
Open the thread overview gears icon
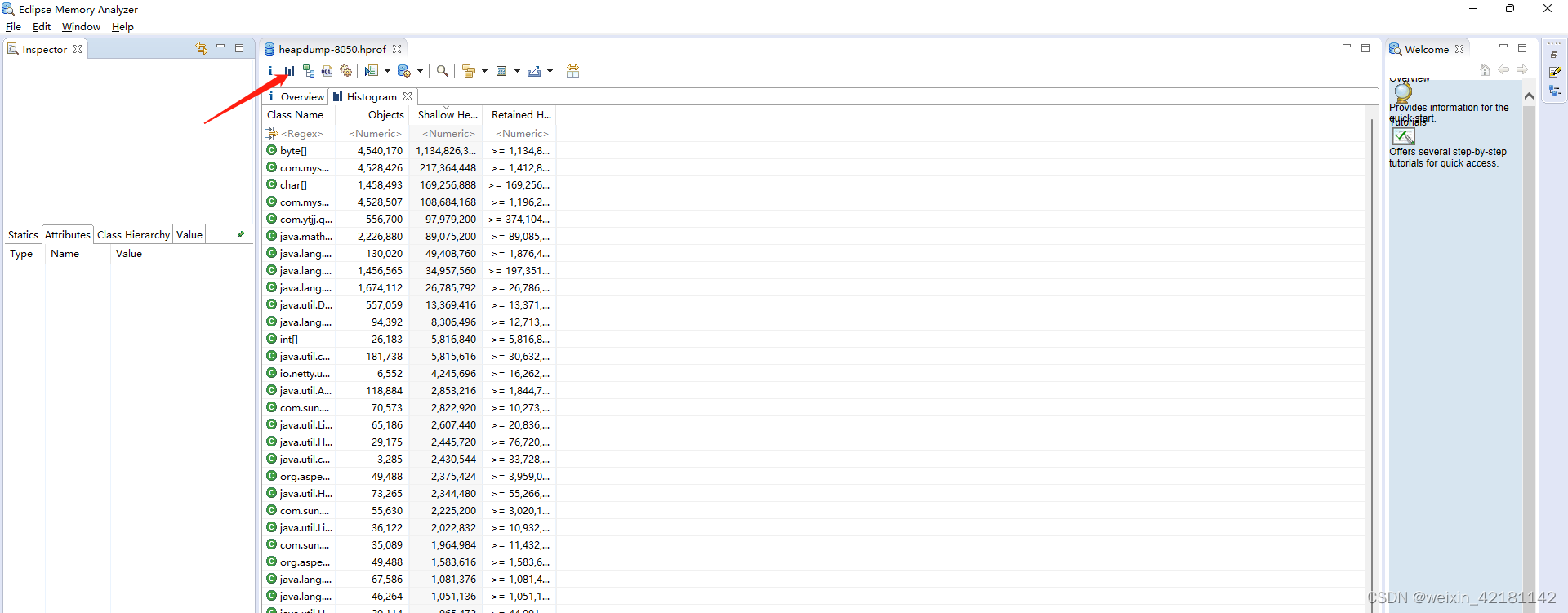click(346, 71)
